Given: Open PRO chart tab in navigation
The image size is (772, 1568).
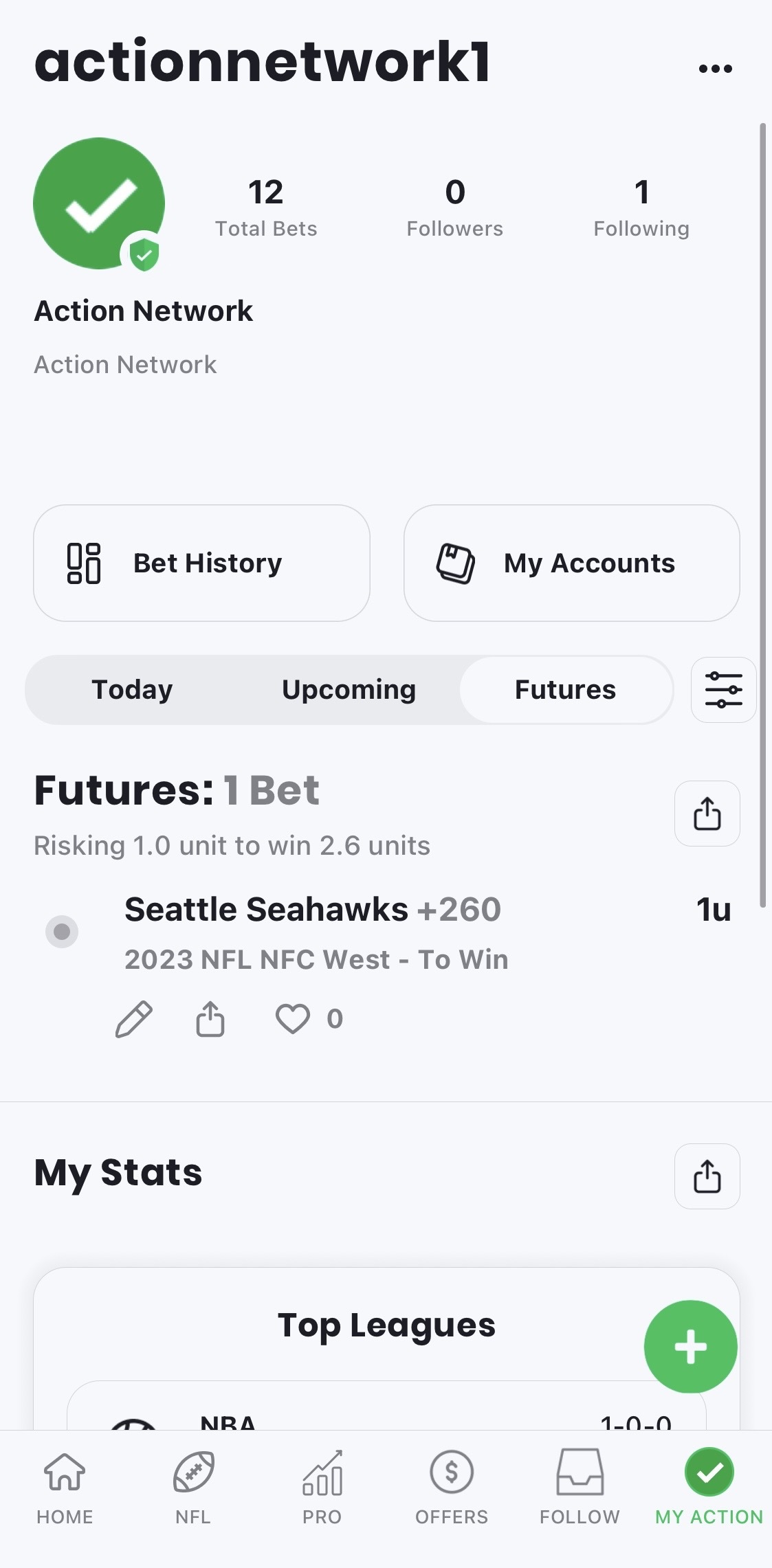Looking at the screenshot, I should coord(322,1488).
